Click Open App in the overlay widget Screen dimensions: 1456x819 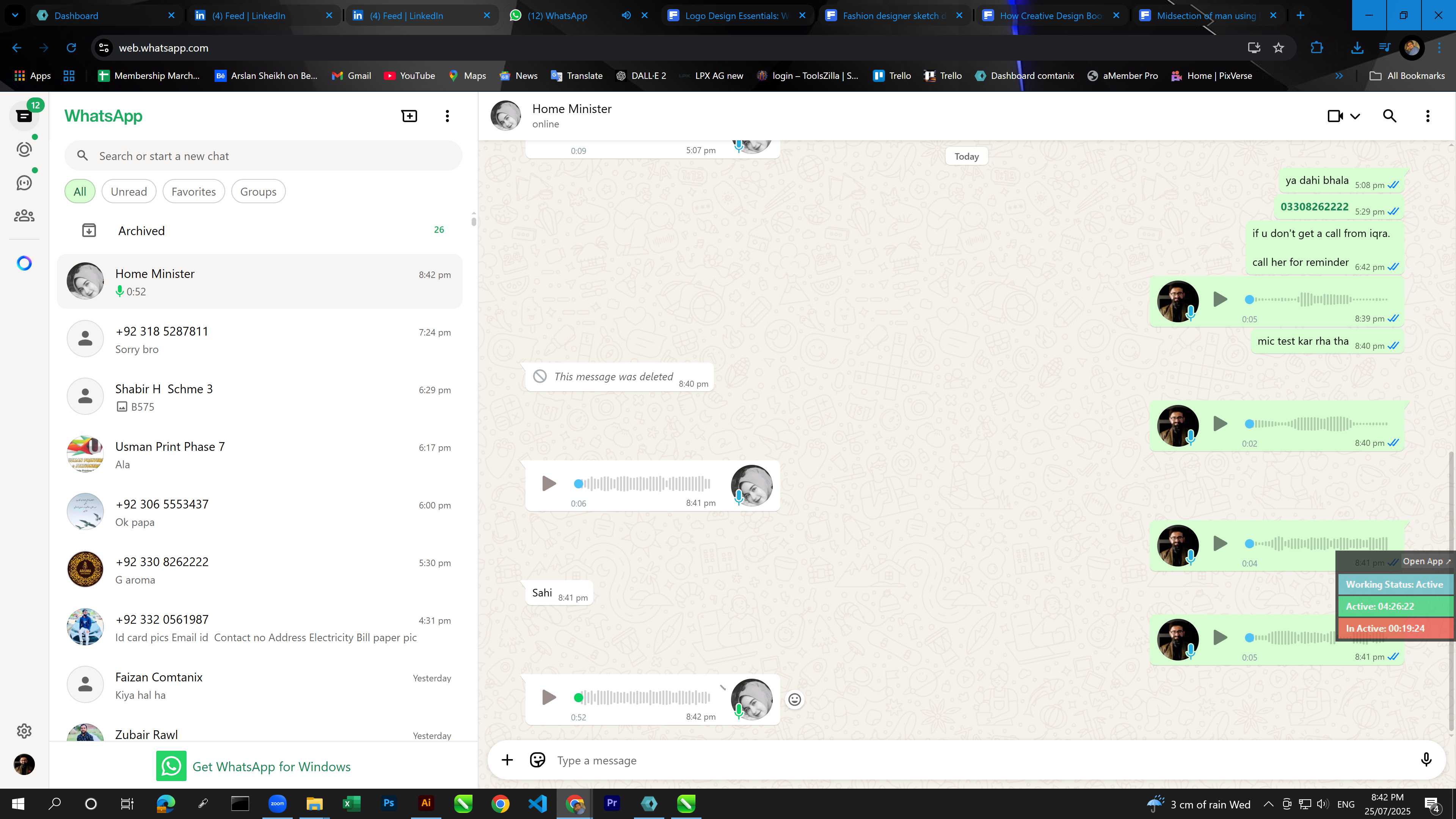1426,561
